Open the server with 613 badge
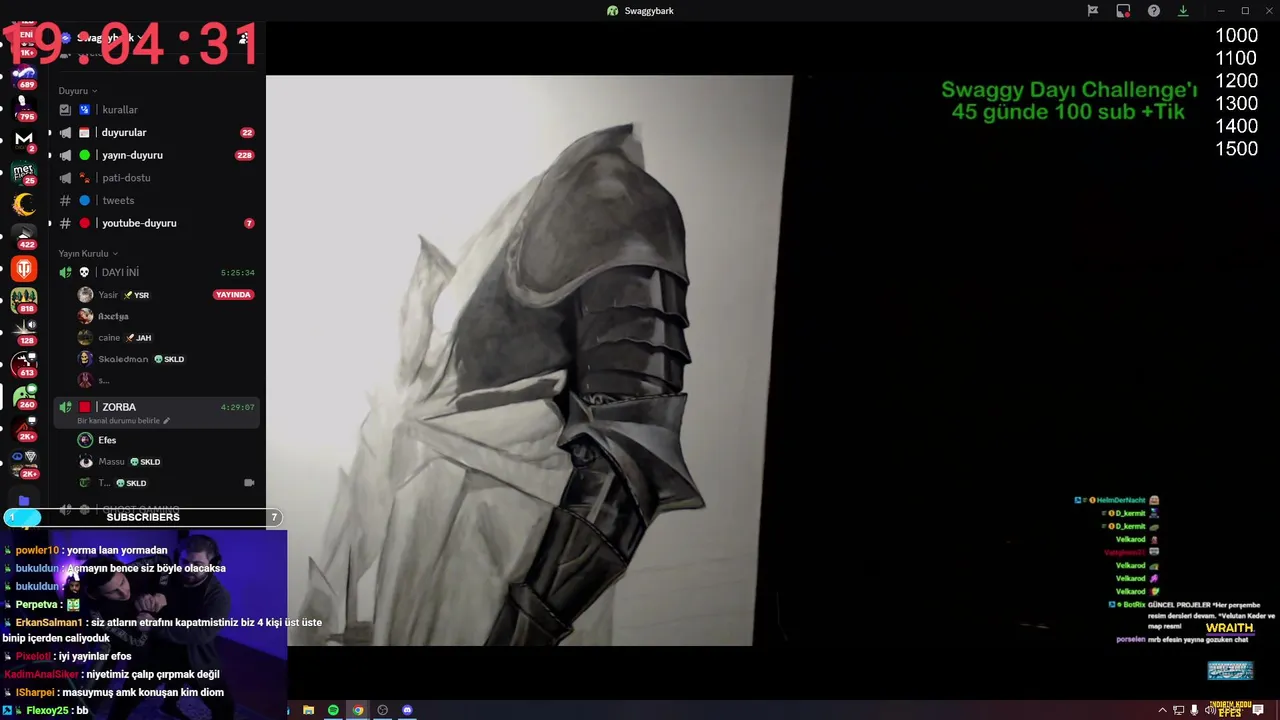Viewport: 1280px width, 720px height. [25, 364]
